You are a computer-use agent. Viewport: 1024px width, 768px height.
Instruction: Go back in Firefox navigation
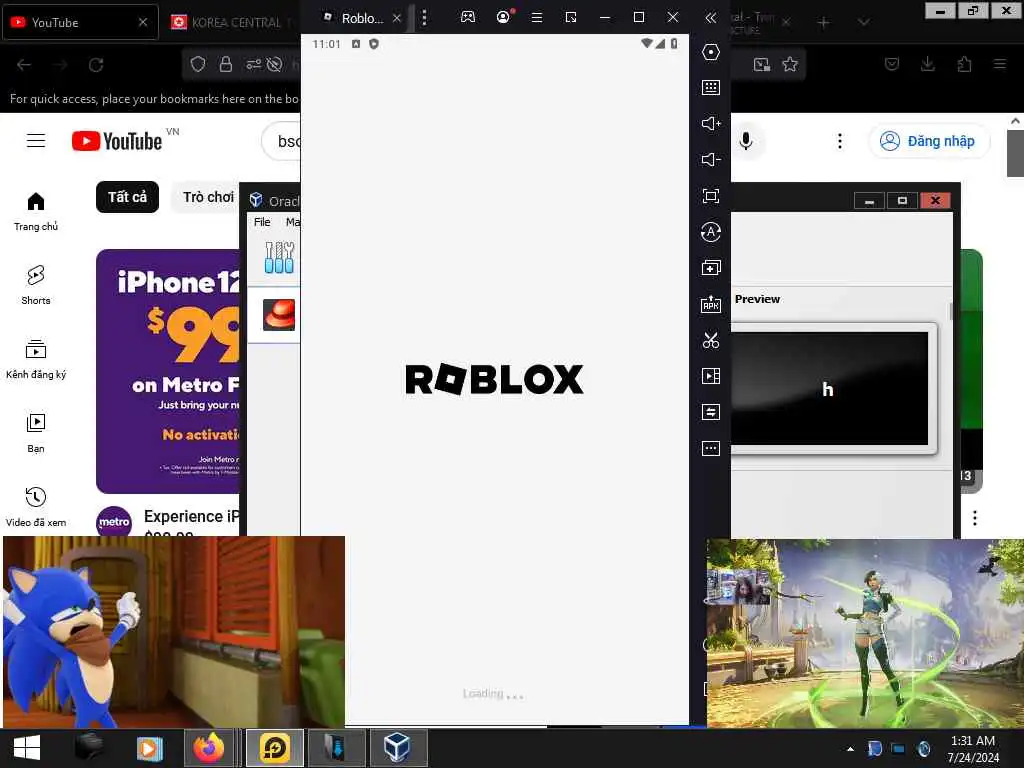(24, 65)
